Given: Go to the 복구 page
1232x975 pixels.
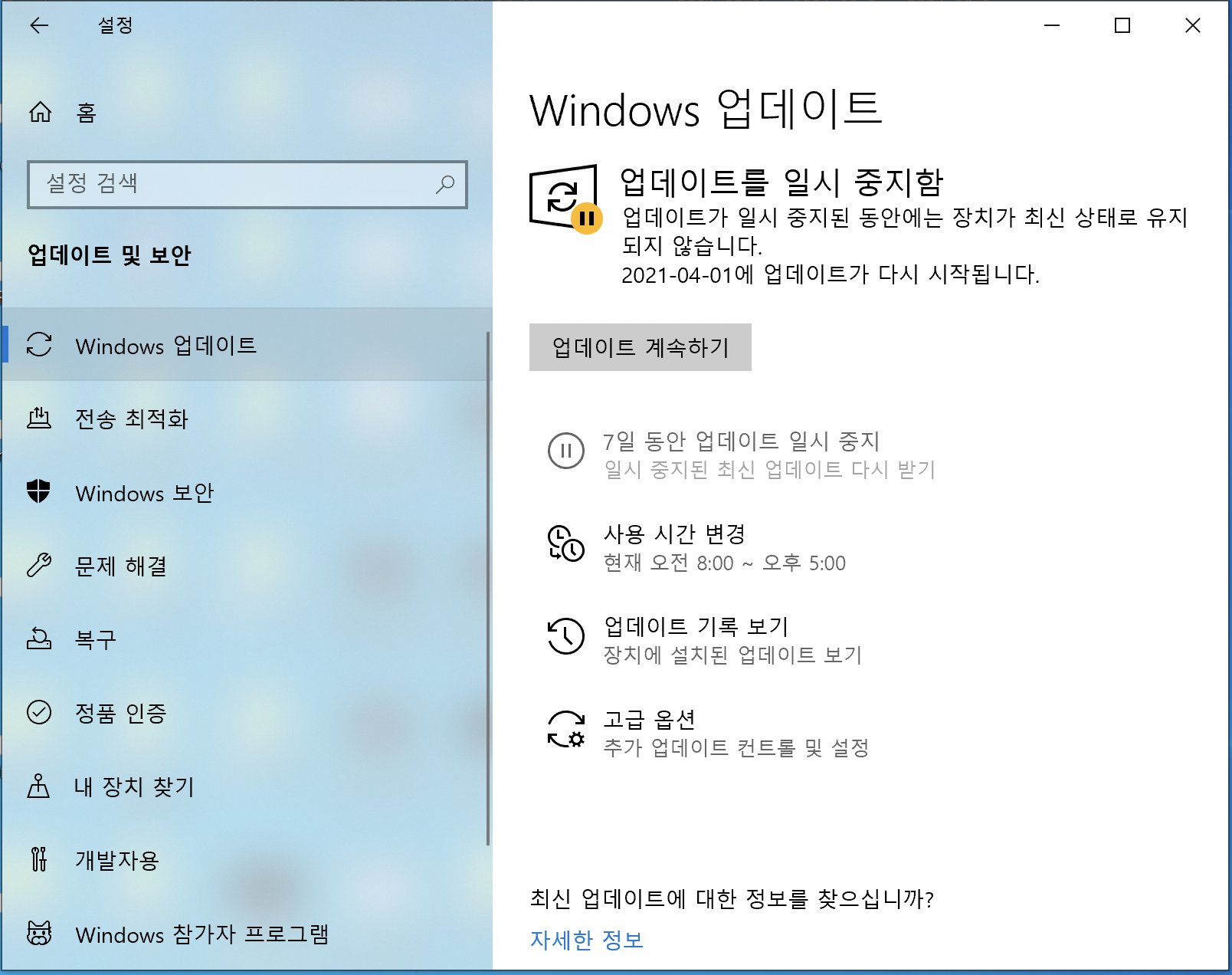Looking at the screenshot, I should (247, 639).
